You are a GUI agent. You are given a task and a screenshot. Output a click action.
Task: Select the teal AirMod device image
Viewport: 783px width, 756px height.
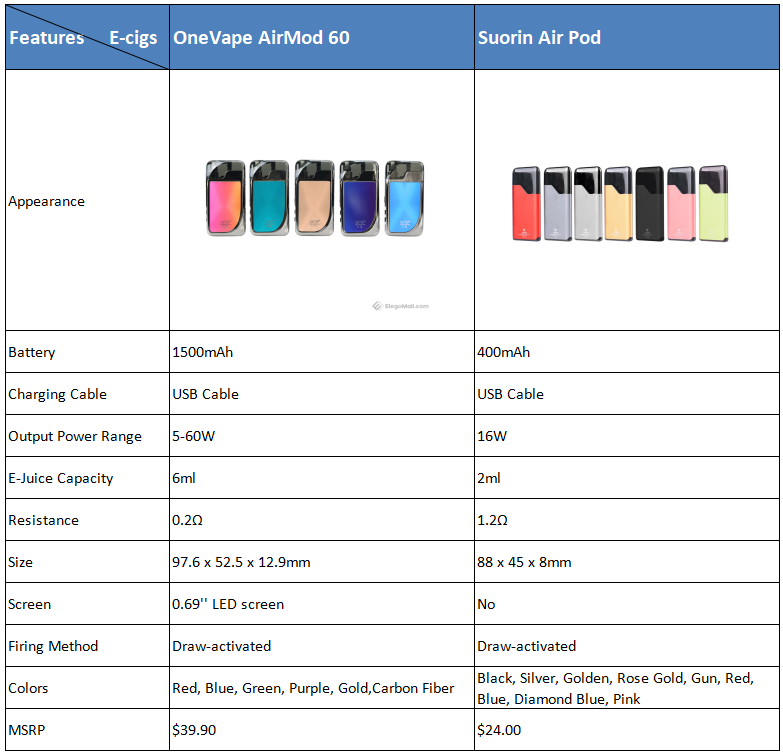(269, 198)
